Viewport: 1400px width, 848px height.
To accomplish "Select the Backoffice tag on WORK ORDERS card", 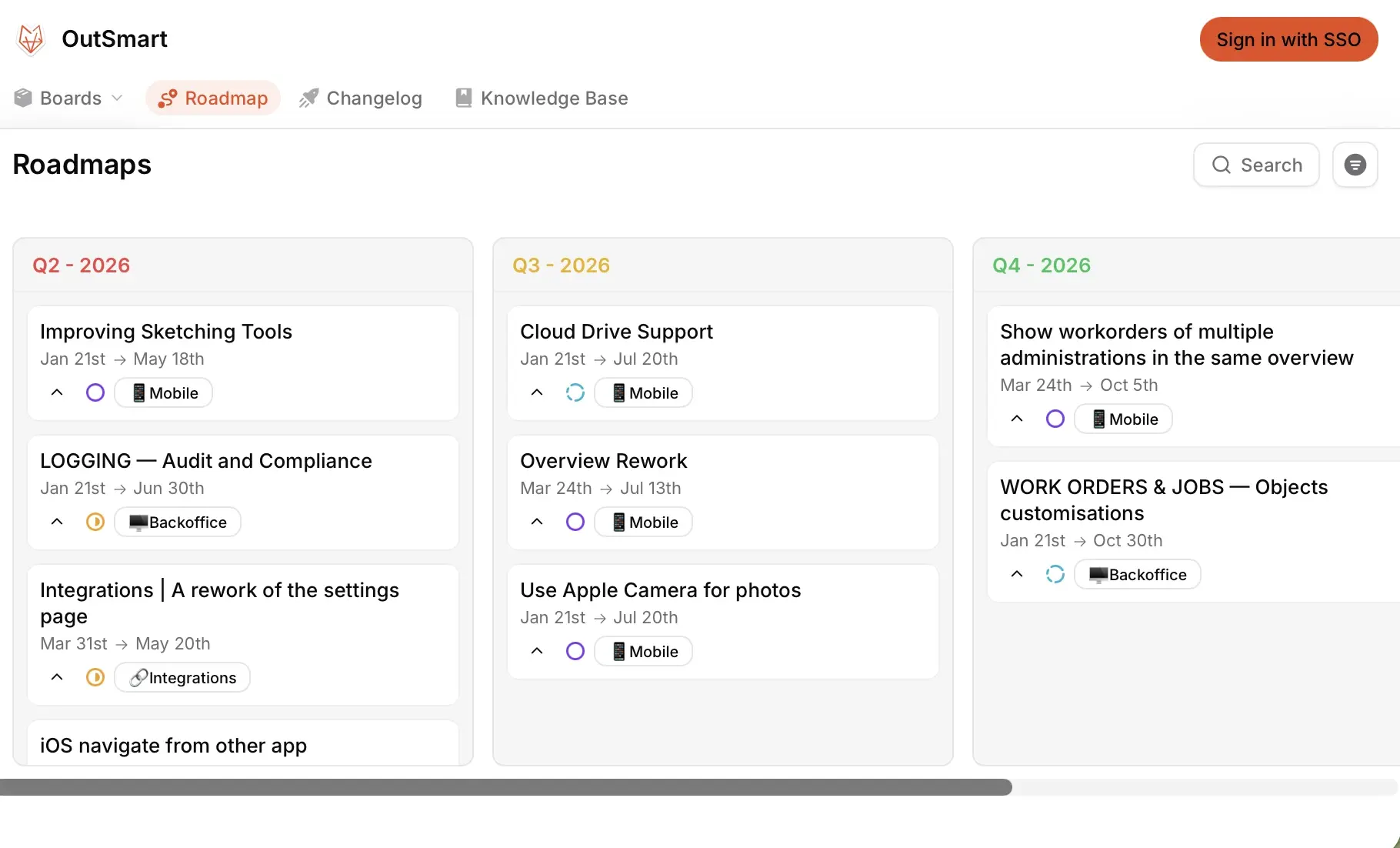I will (1137, 574).
